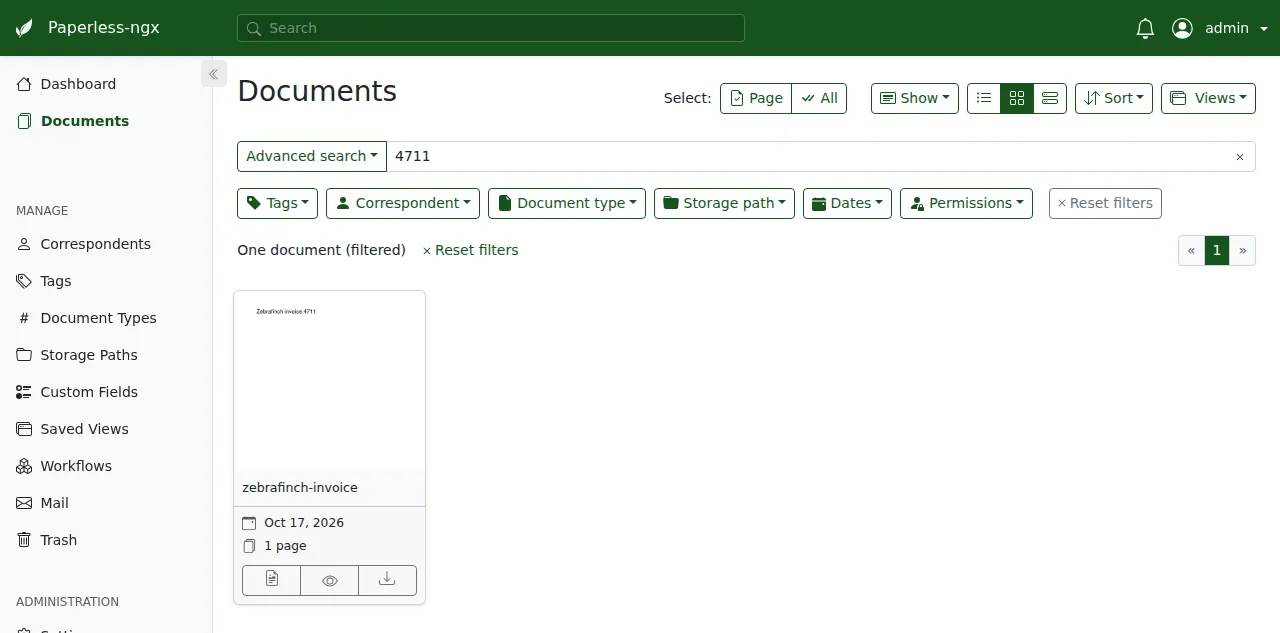Click the global Search field
The width and height of the screenshot is (1280, 633).
[491, 28]
